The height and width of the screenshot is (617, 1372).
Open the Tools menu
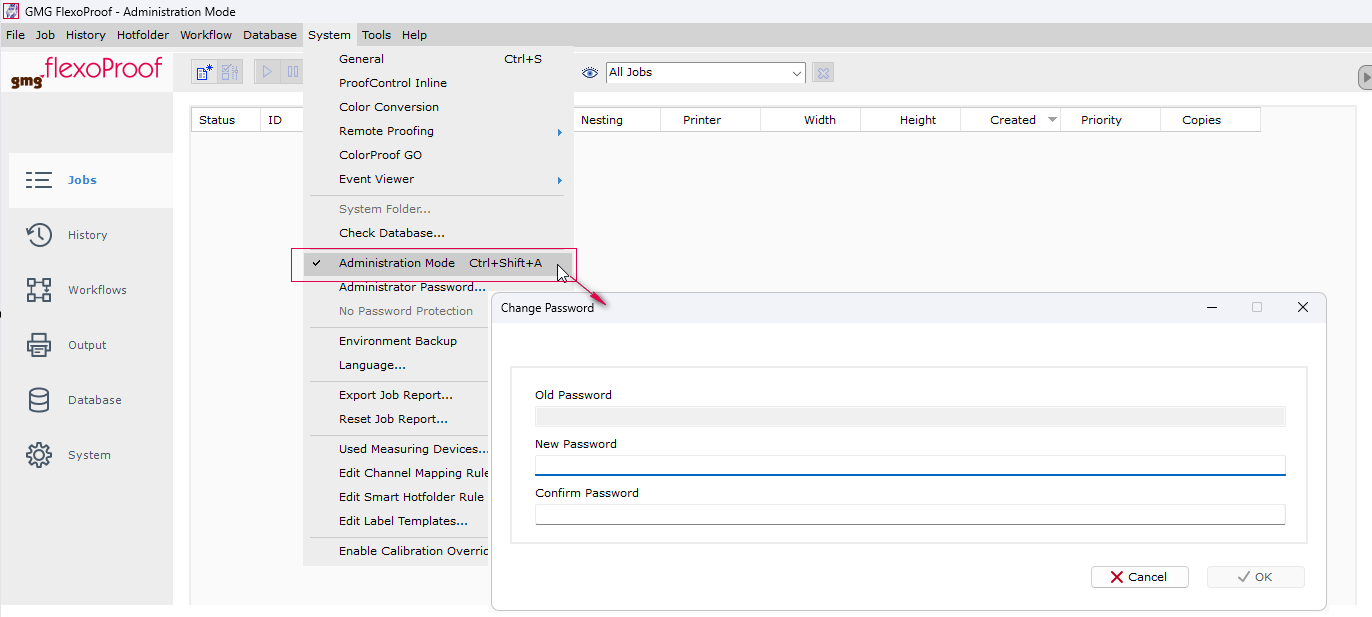point(376,35)
